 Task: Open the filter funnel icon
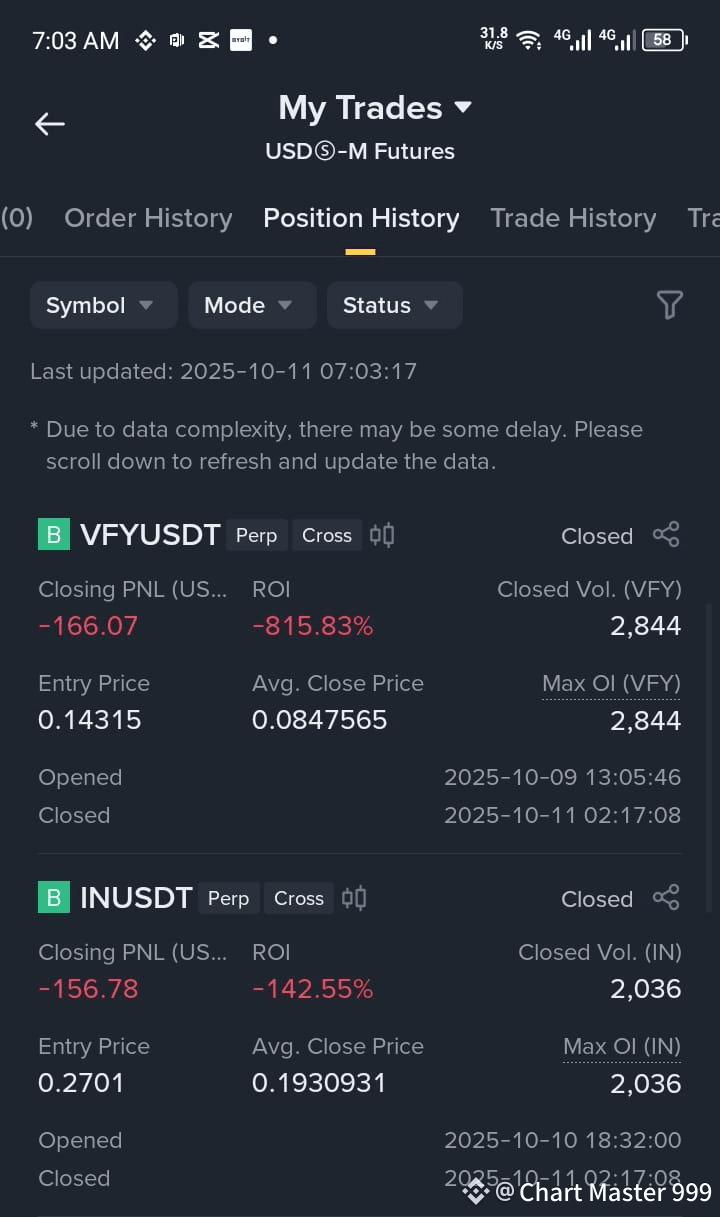tap(670, 305)
